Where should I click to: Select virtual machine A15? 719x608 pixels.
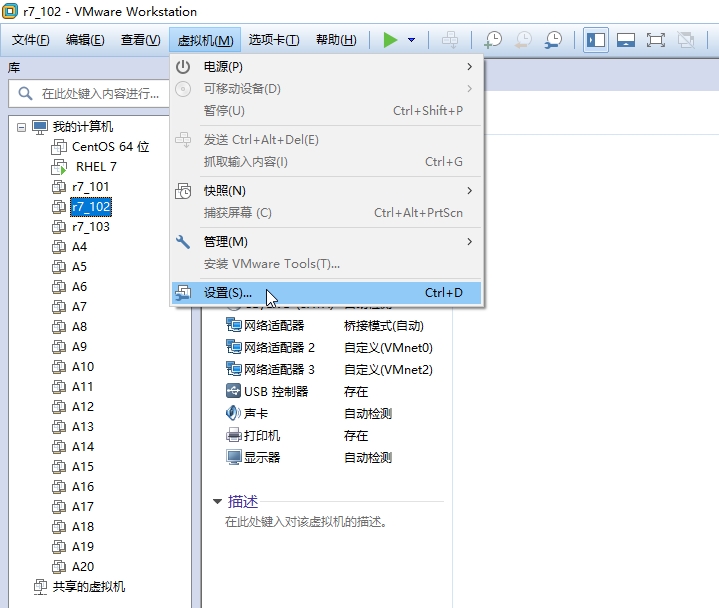pyautogui.click(x=83, y=467)
